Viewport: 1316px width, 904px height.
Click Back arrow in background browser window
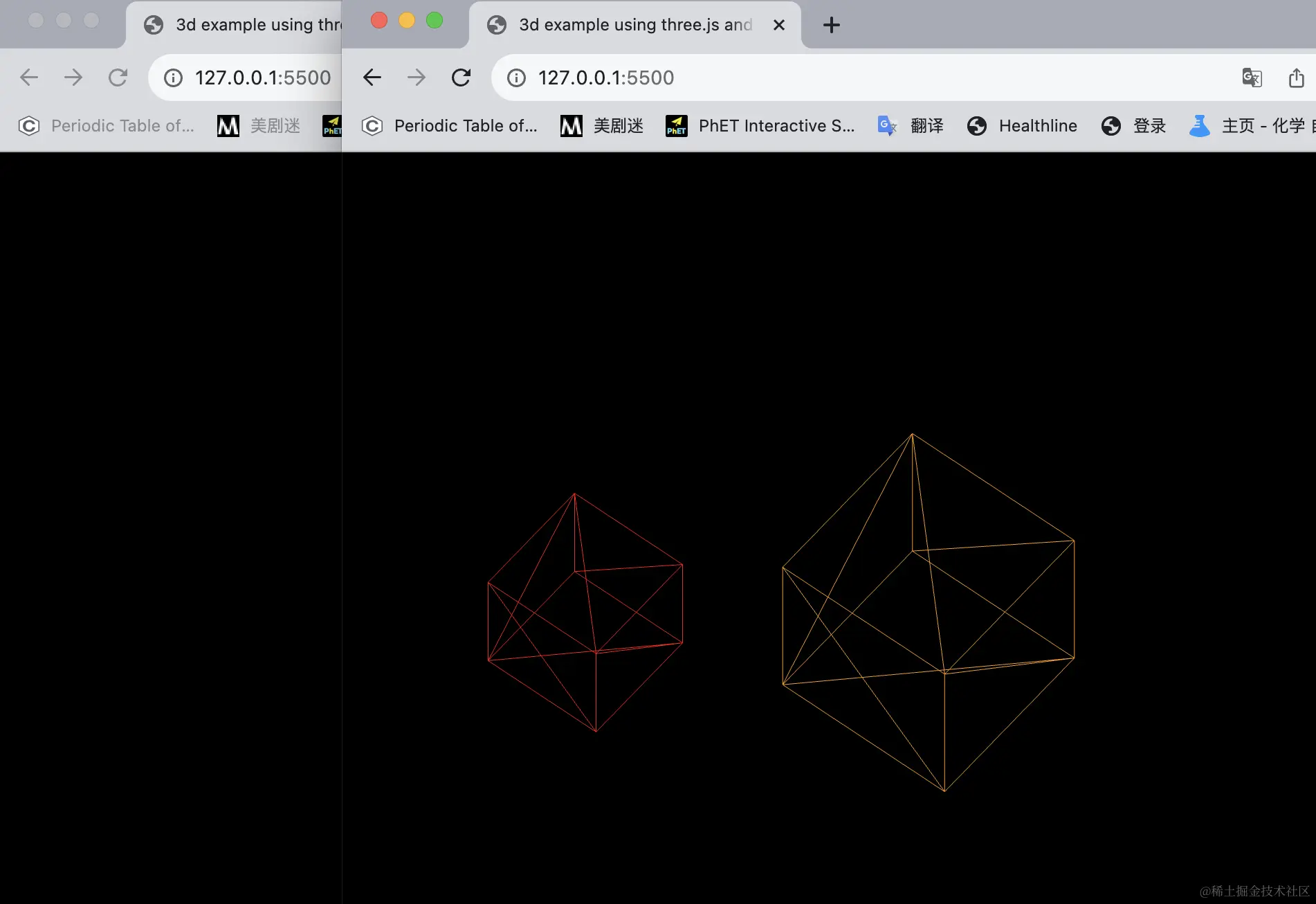[29, 78]
